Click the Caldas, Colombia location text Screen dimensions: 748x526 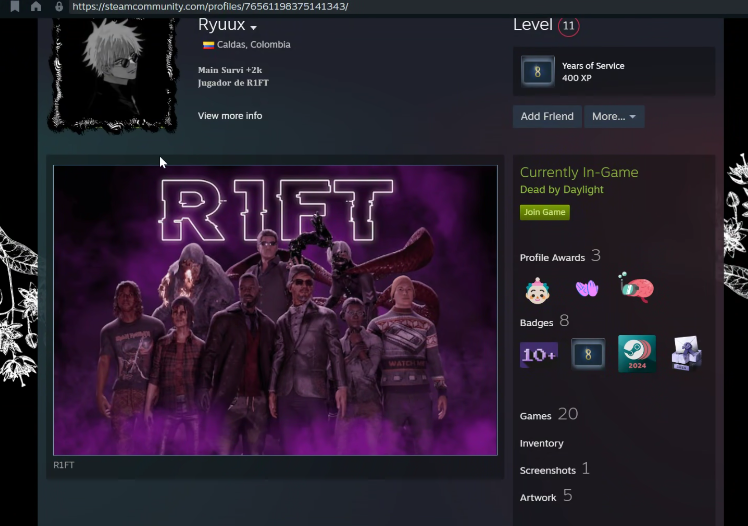[254, 45]
